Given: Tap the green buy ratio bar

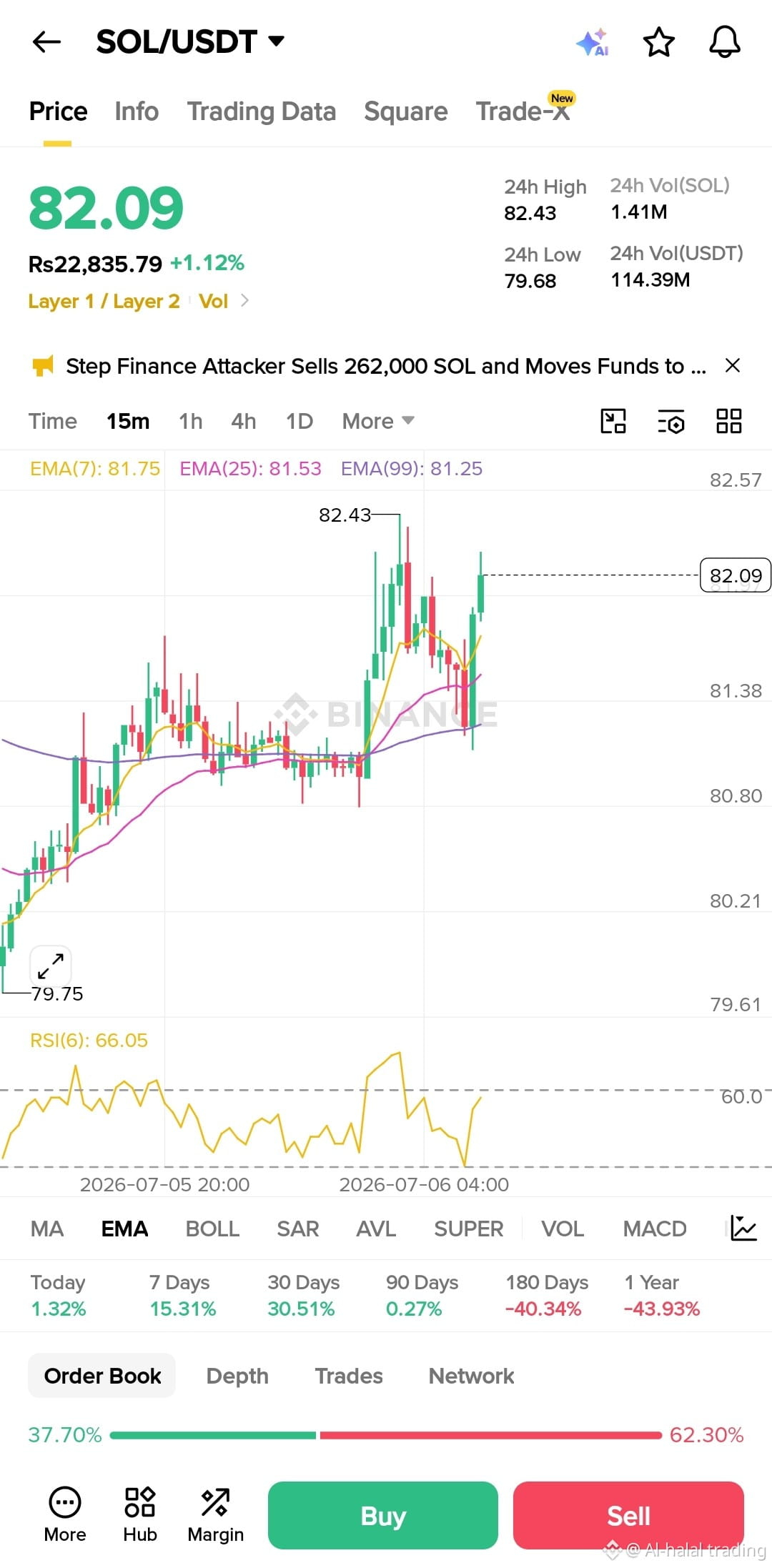Looking at the screenshot, I should (x=213, y=1435).
